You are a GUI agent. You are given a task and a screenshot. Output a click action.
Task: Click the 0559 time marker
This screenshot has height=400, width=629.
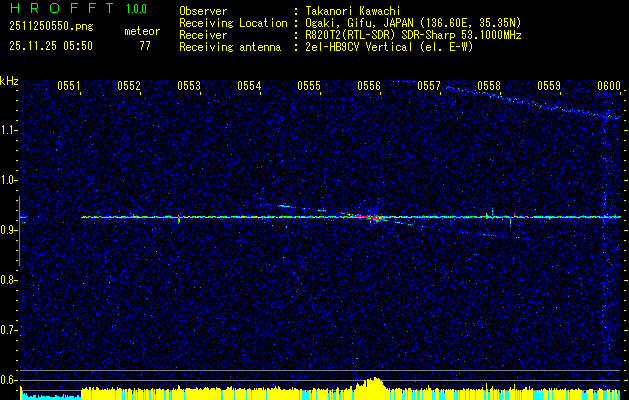point(549,85)
